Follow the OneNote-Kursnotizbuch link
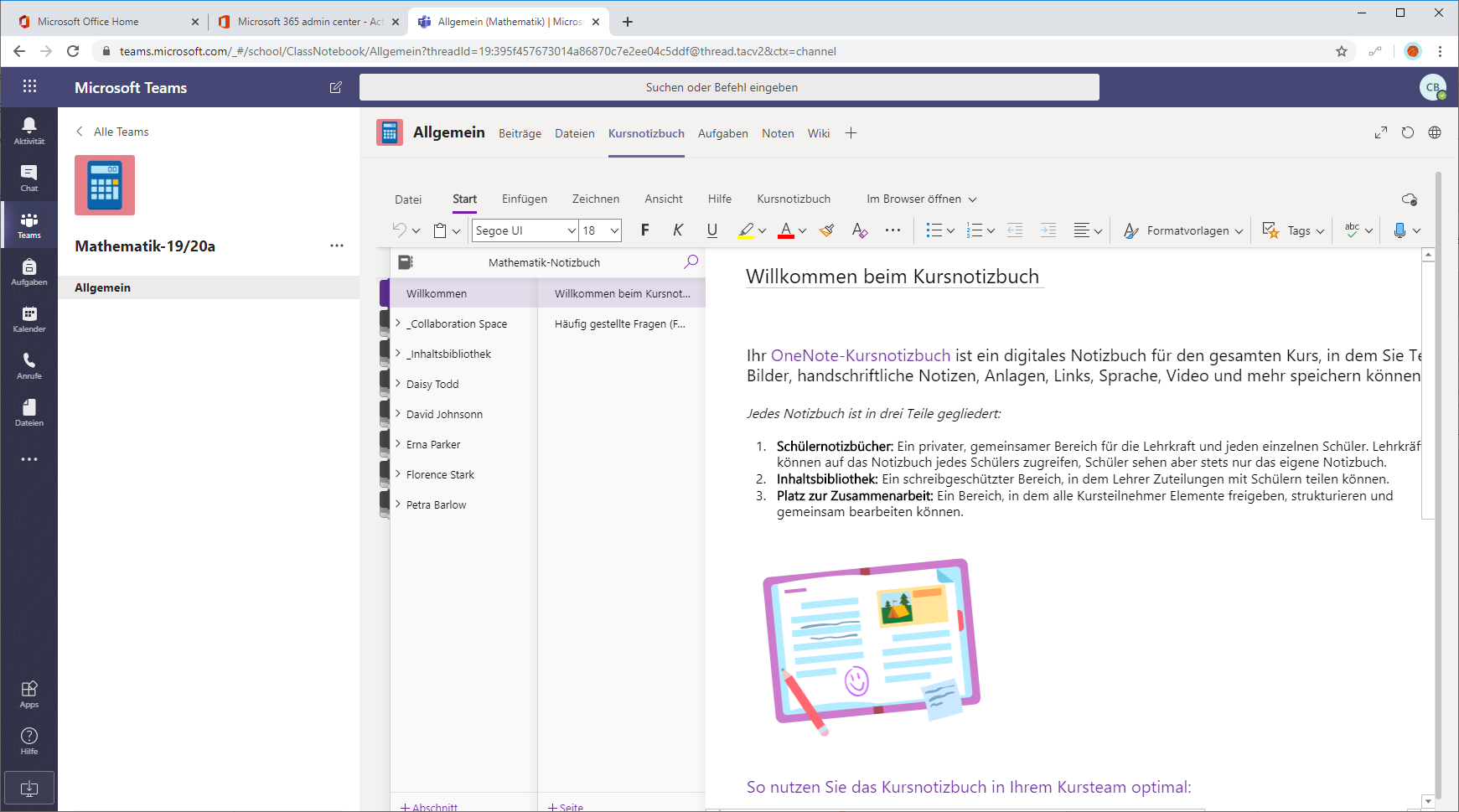The height and width of the screenshot is (812, 1459). pos(861,355)
